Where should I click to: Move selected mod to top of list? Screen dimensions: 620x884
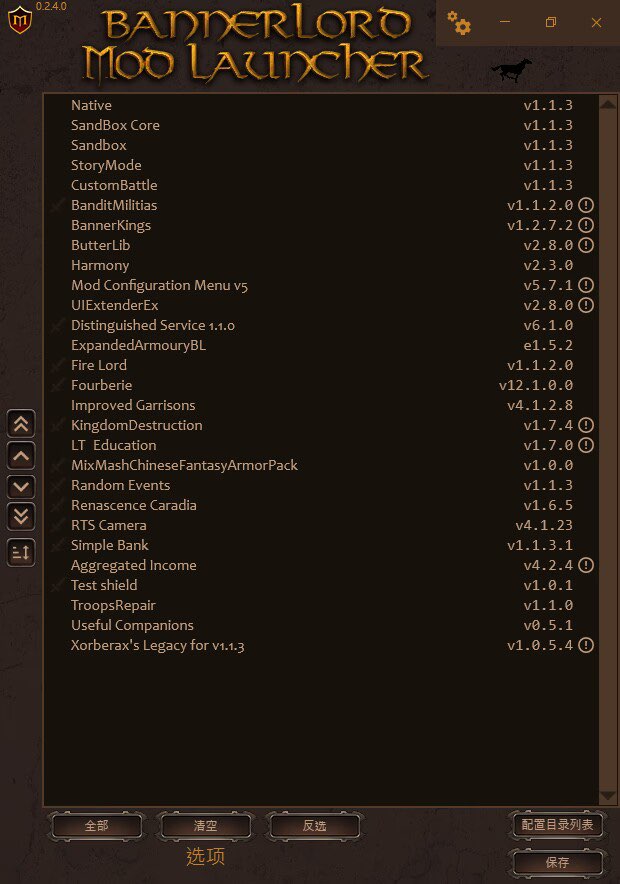tap(21, 424)
